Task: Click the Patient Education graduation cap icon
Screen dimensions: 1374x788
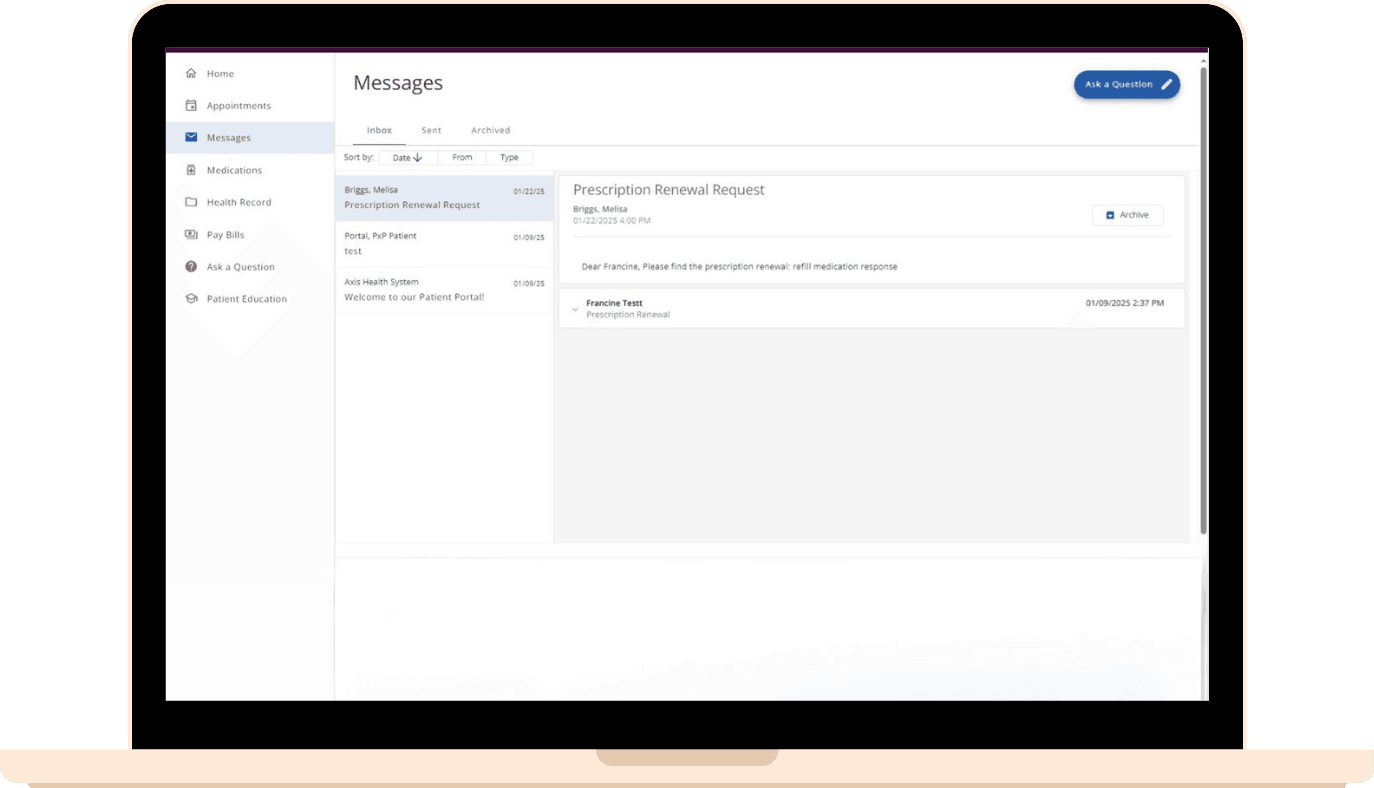Action: 191,299
